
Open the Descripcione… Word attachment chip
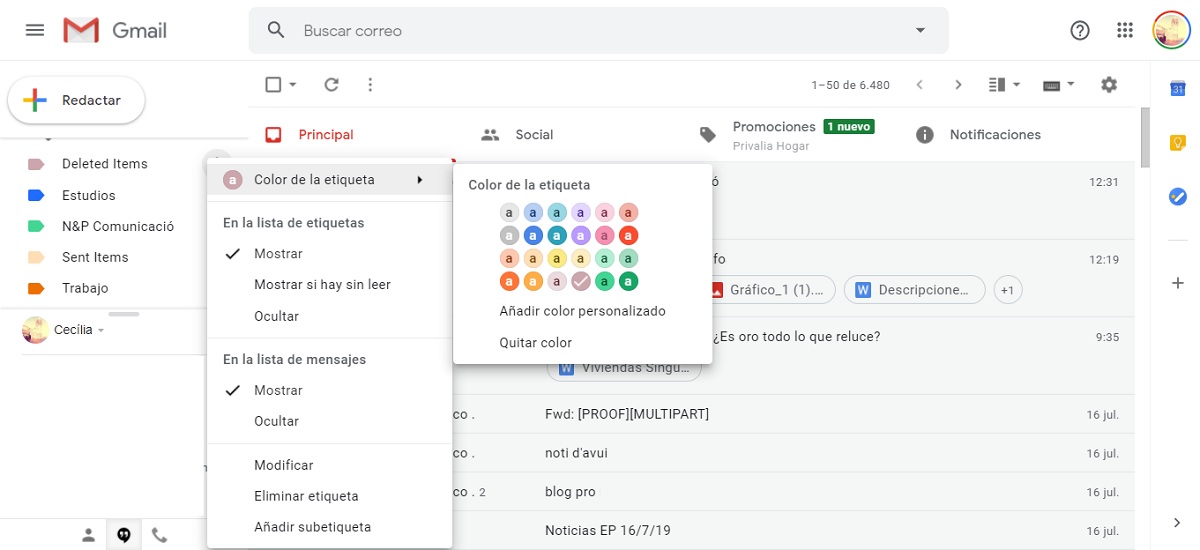[x=915, y=290]
